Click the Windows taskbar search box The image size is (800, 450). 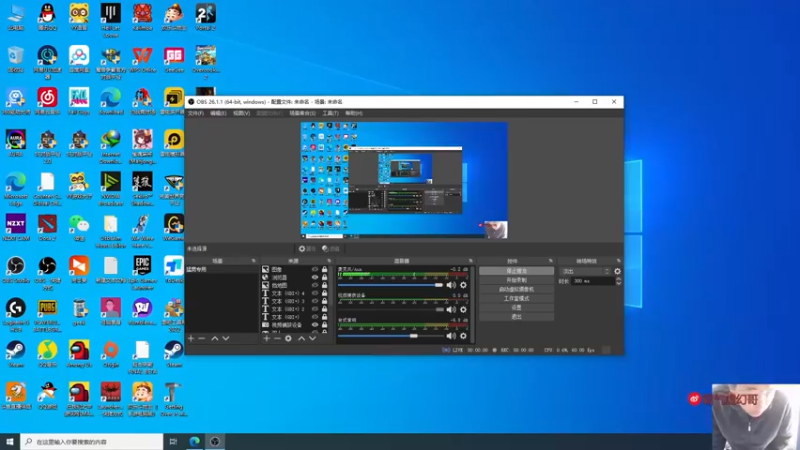pyautogui.click(x=92, y=441)
